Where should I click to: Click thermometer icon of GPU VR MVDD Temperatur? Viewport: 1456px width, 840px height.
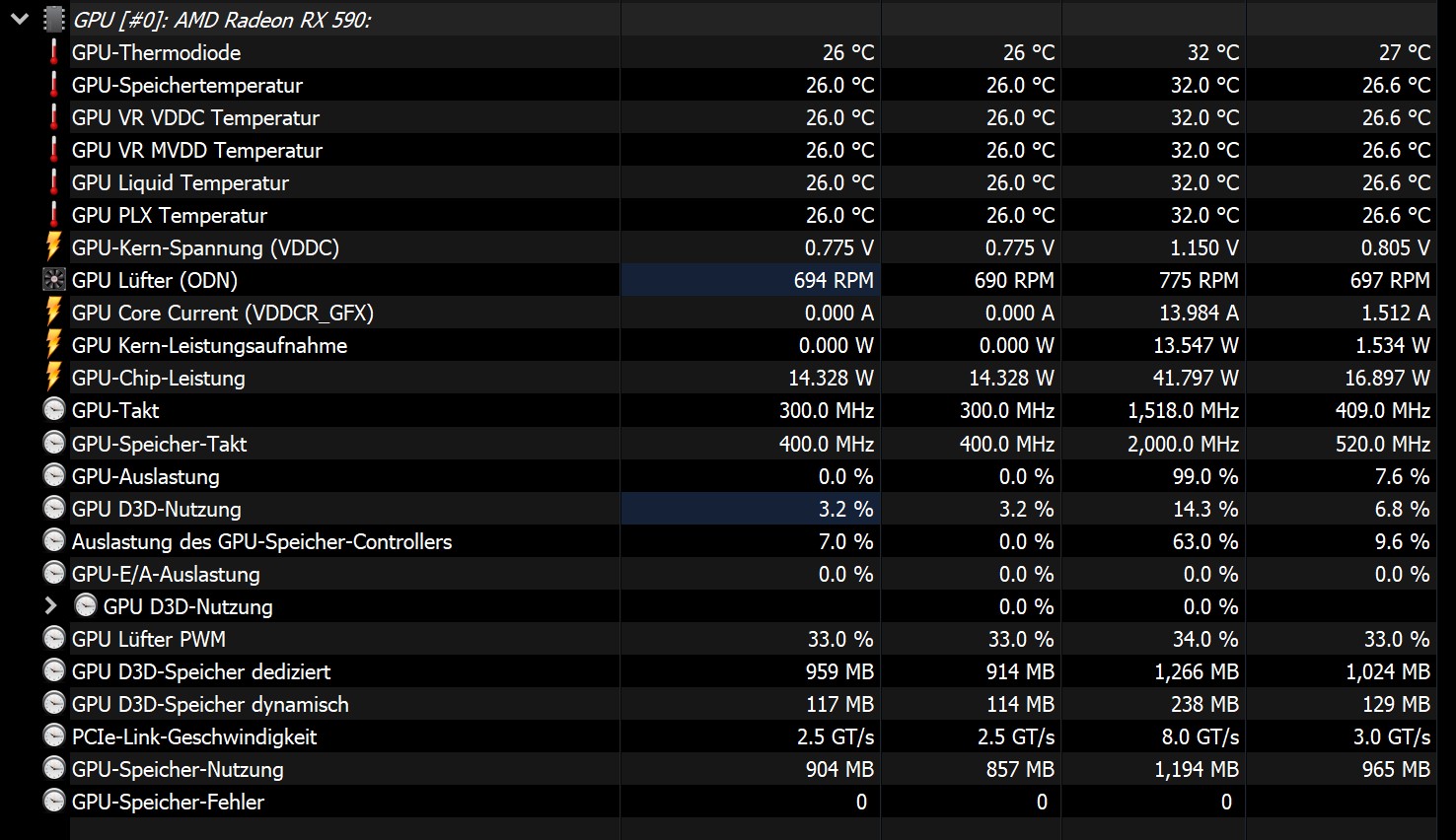point(54,149)
